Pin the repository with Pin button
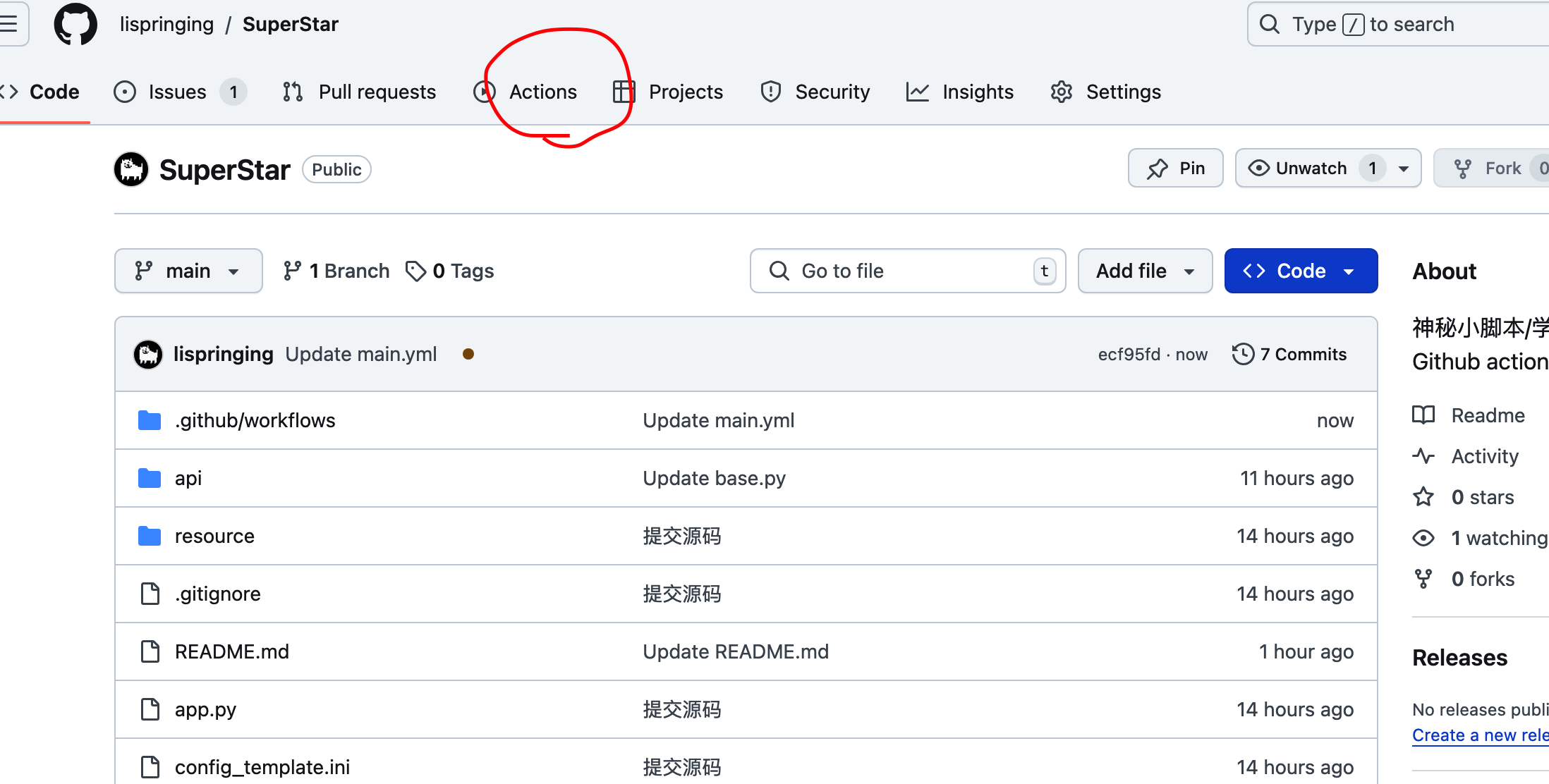This screenshot has width=1549, height=784. pos(1175,168)
